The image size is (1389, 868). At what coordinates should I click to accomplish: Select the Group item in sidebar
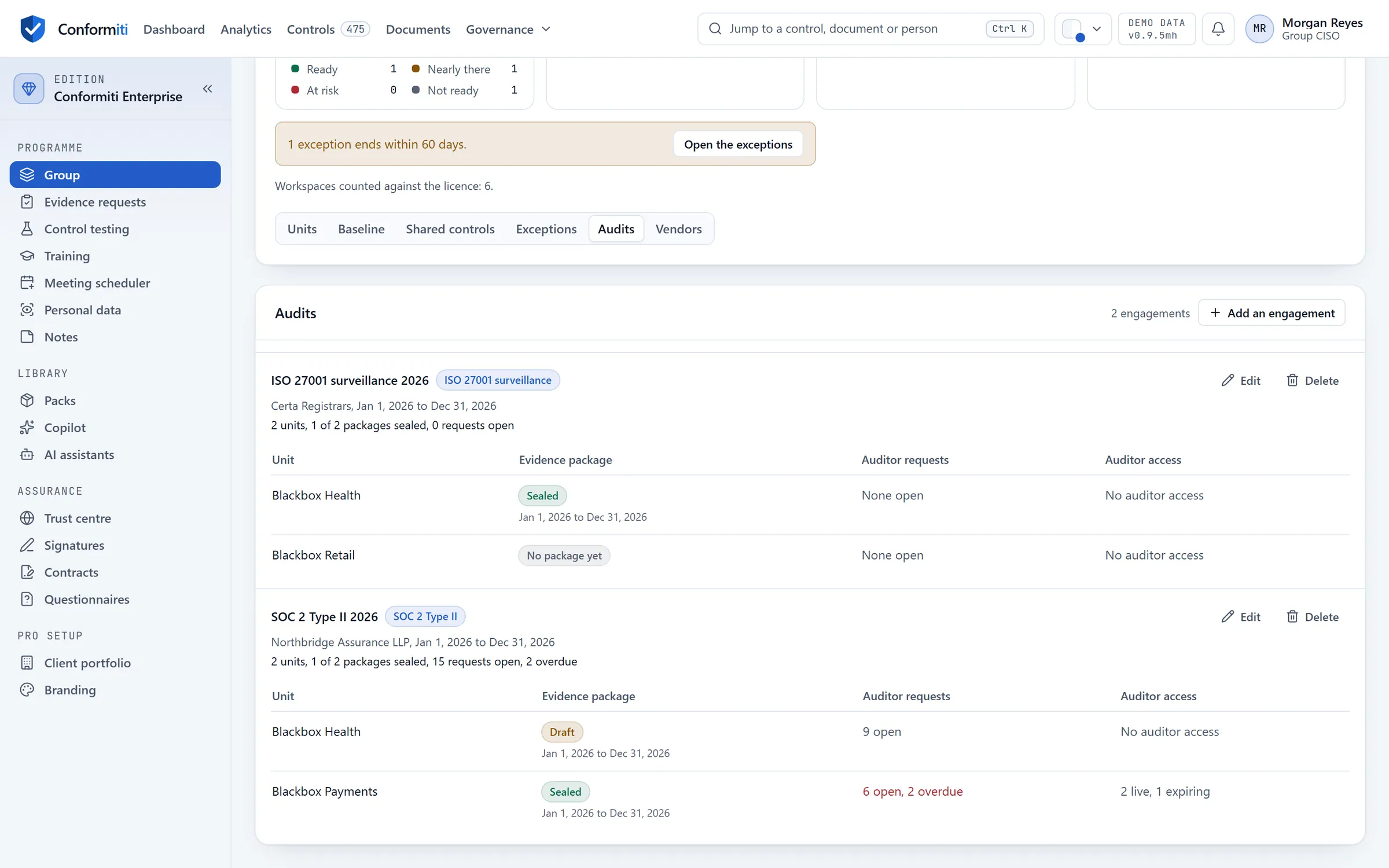115,175
